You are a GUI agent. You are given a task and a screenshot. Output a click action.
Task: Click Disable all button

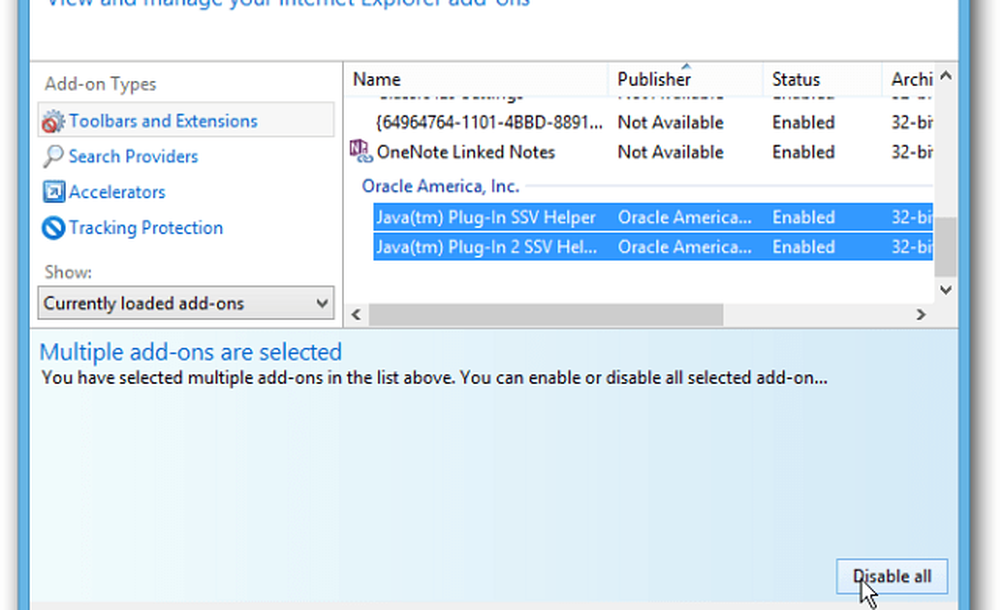click(892, 576)
